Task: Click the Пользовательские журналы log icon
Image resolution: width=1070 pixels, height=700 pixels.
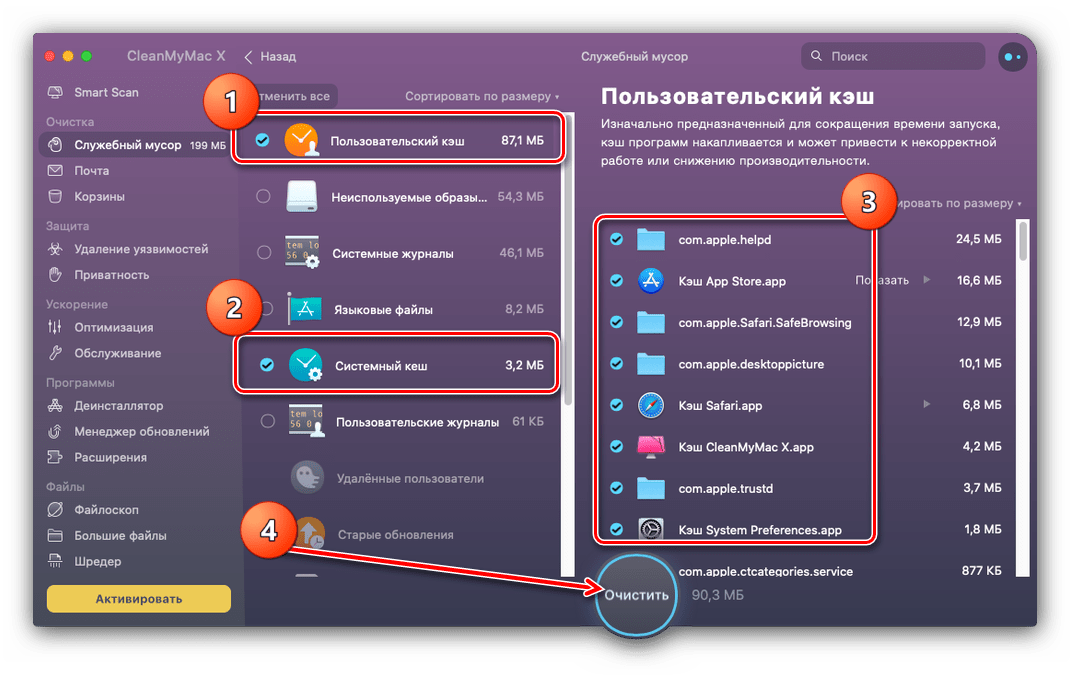Action: click(305, 421)
